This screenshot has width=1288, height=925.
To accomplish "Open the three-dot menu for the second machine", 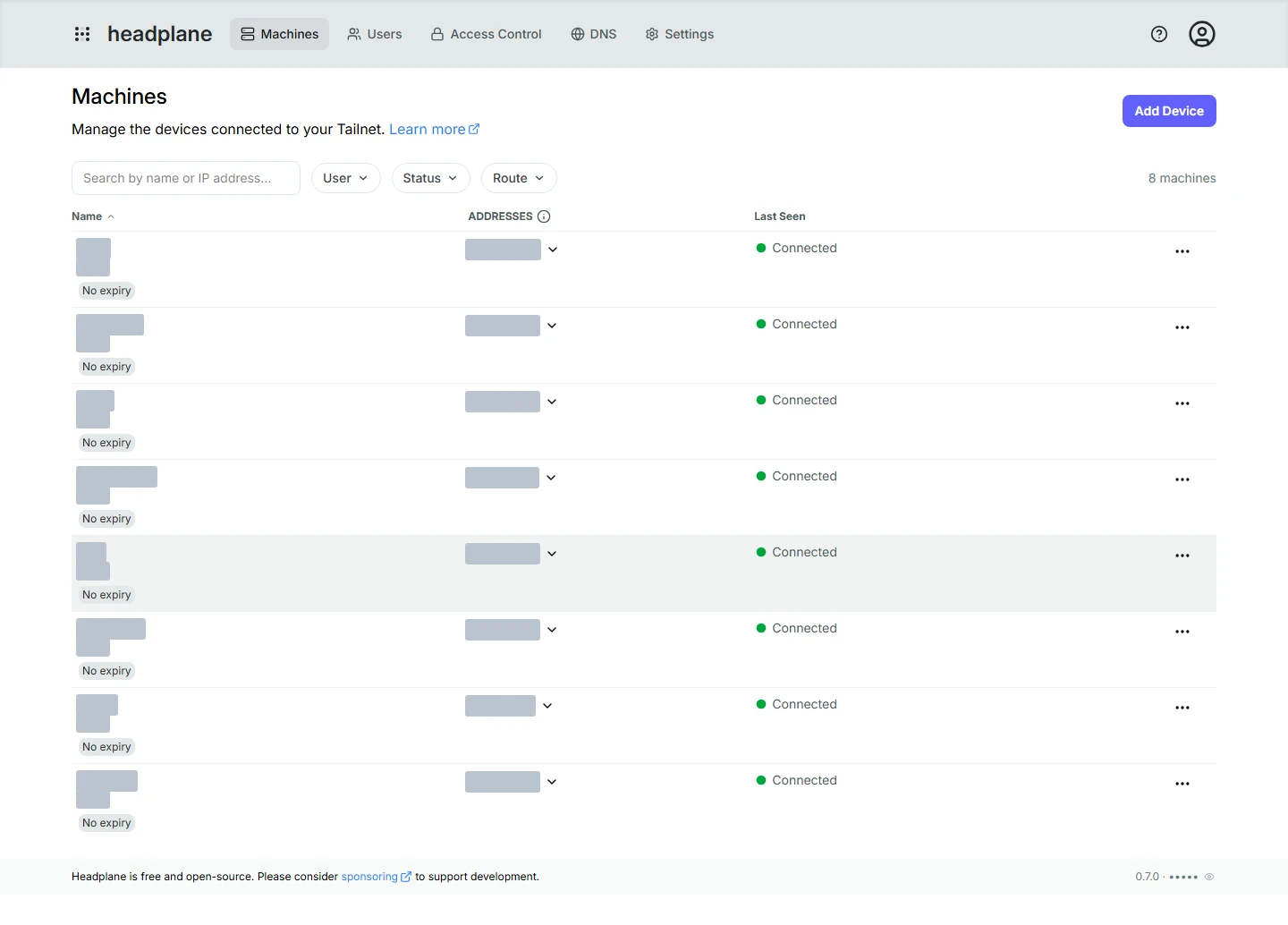I will tap(1182, 327).
